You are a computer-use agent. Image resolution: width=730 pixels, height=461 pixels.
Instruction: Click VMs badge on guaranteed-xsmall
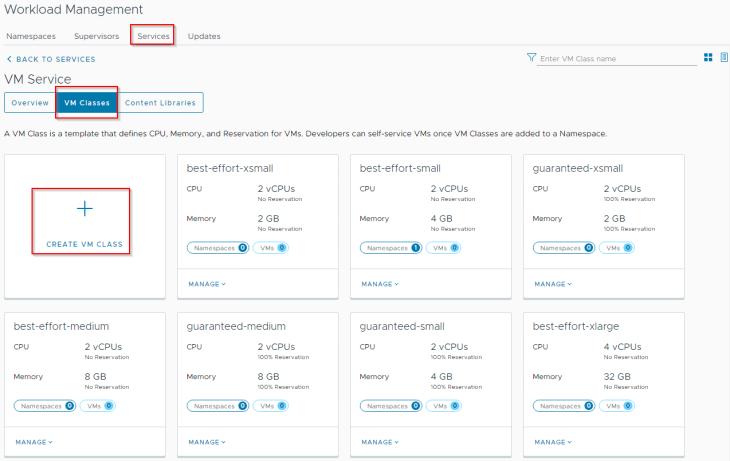[617, 248]
